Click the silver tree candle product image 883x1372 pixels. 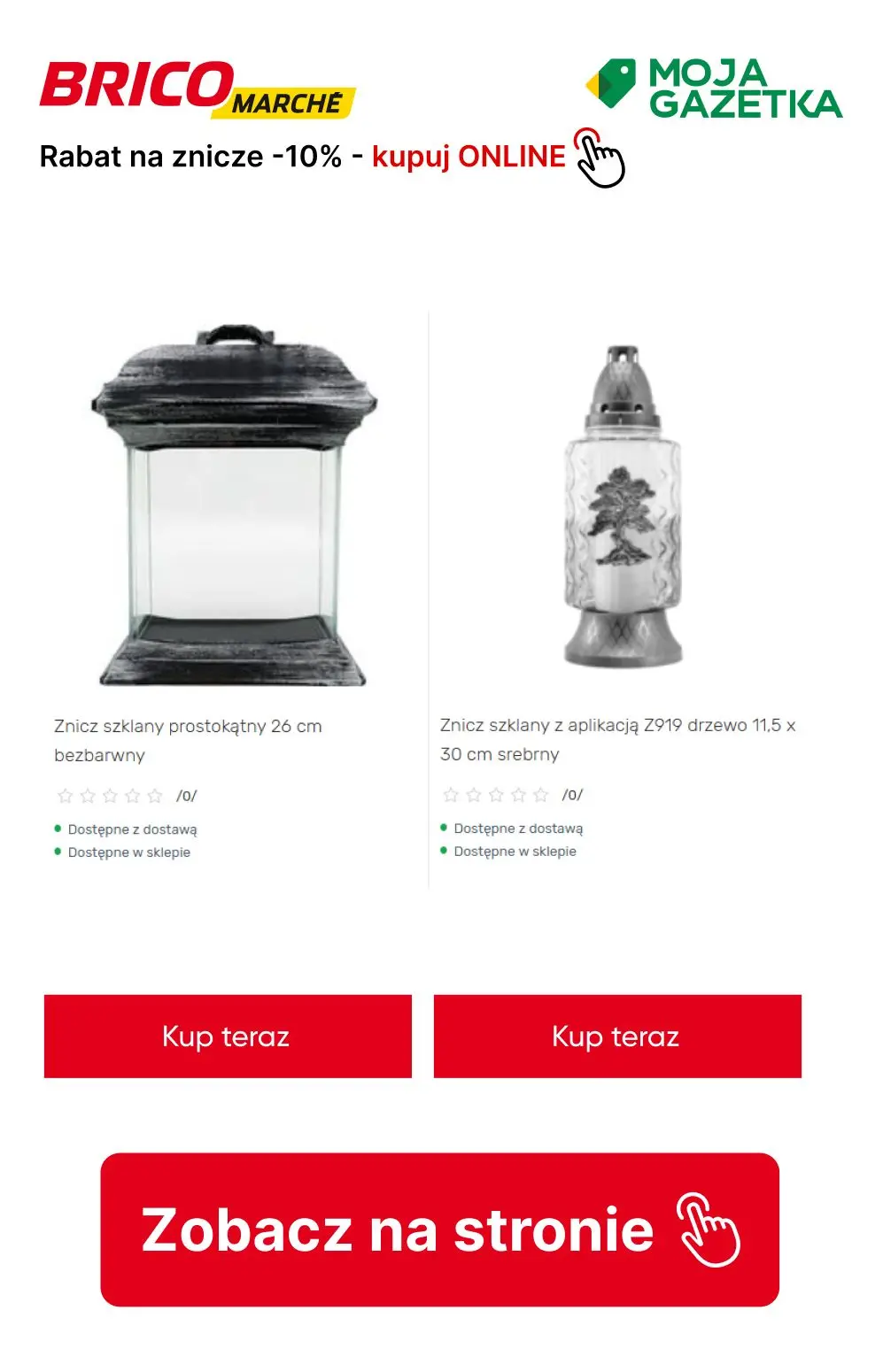click(624, 505)
